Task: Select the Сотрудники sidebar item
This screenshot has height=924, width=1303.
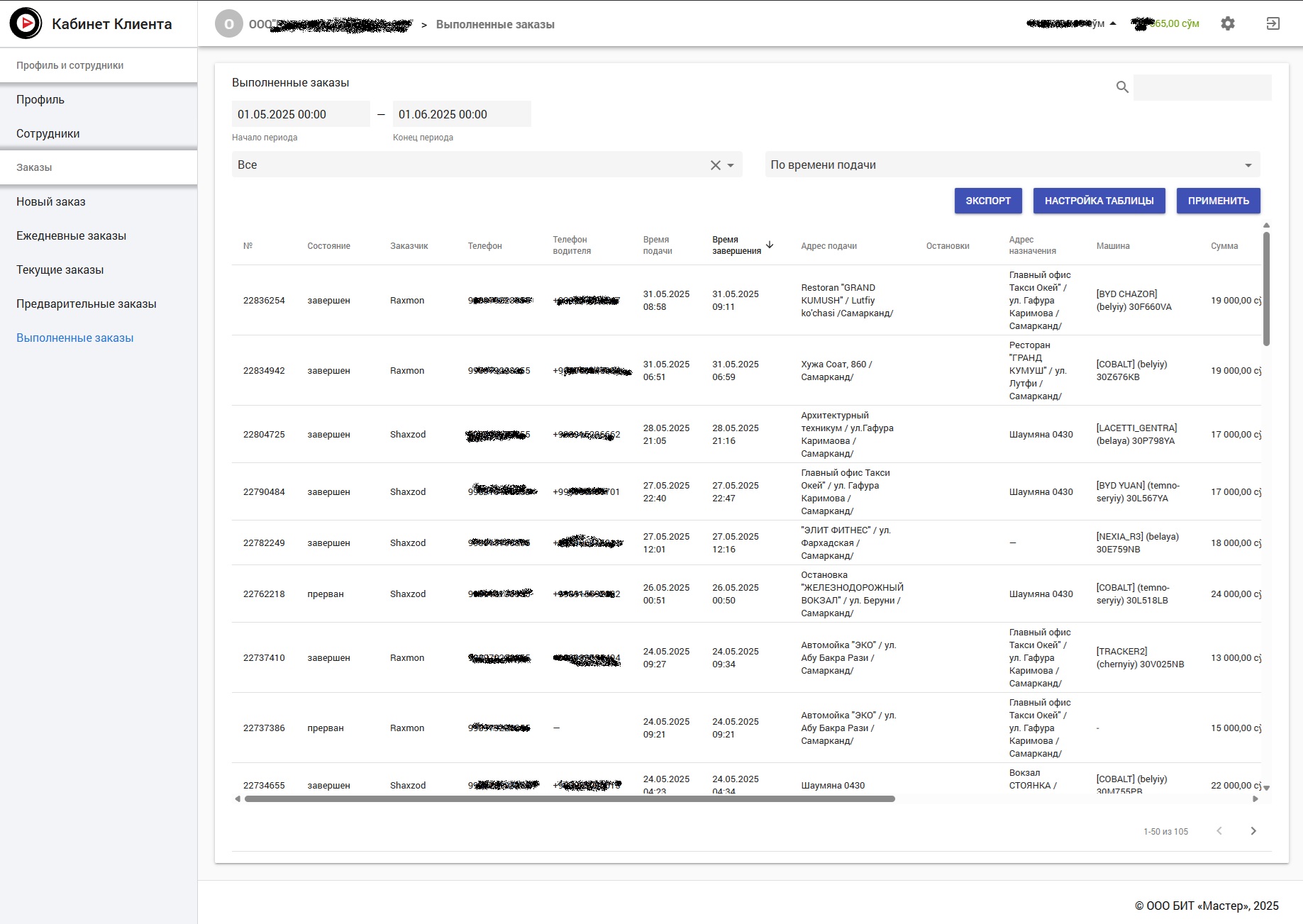Action: (48, 134)
